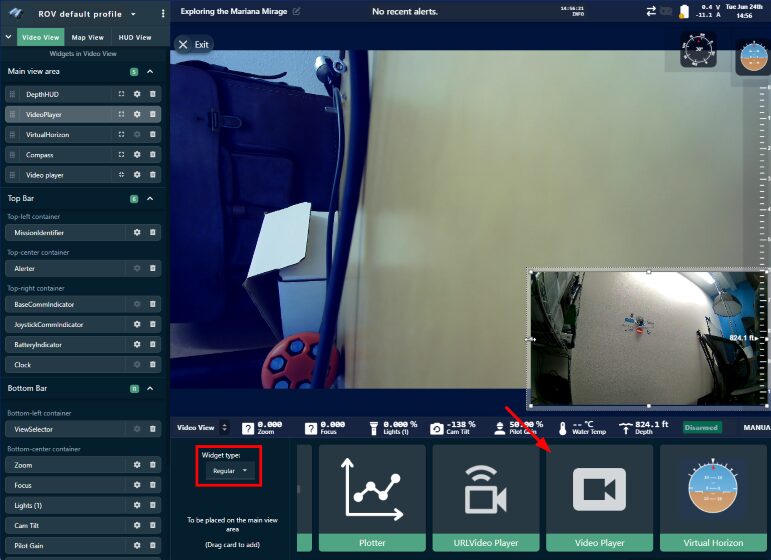771x560 pixels.
Task: Toggle fullscreen on the VideoPlayer widget
Action: [121, 114]
